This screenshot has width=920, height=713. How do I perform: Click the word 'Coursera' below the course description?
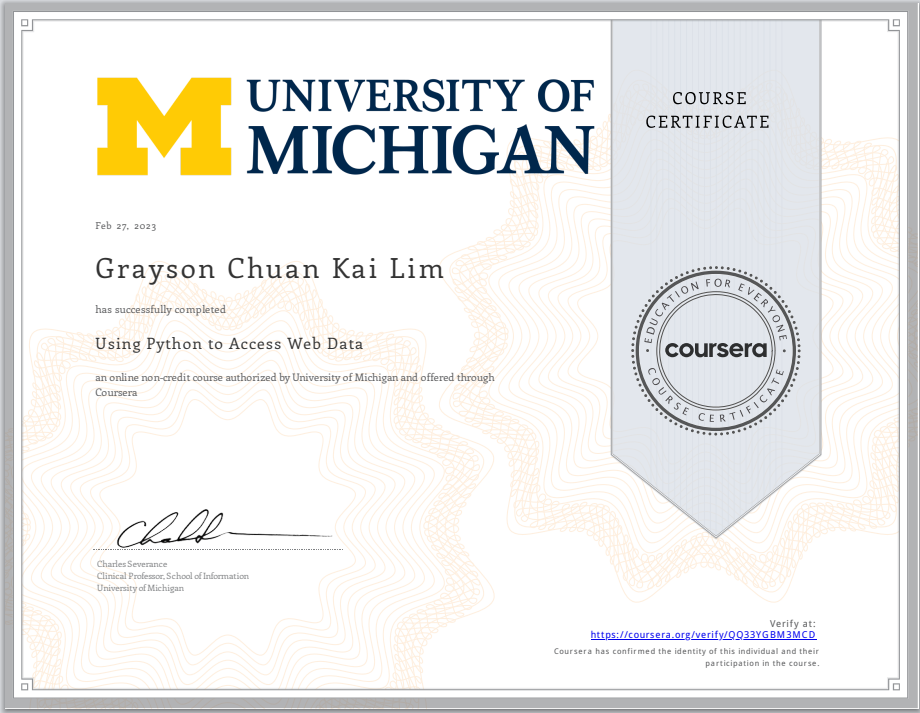point(116,393)
